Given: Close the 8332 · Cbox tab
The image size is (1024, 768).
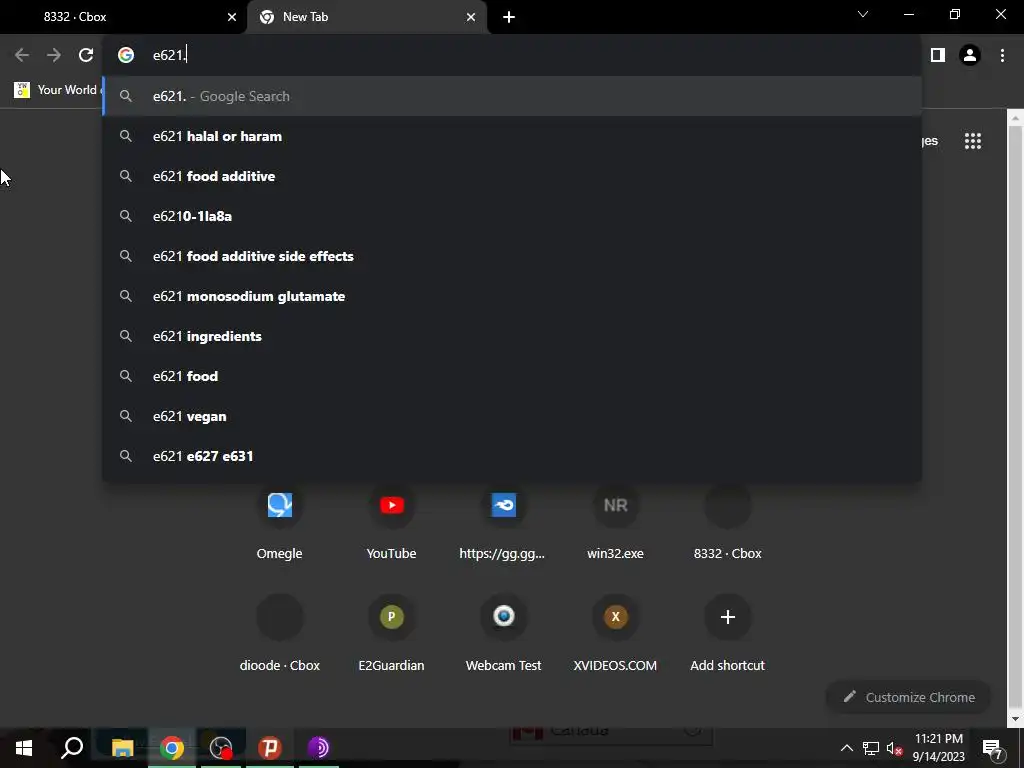Looking at the screenshot, I should pos(232,17).
